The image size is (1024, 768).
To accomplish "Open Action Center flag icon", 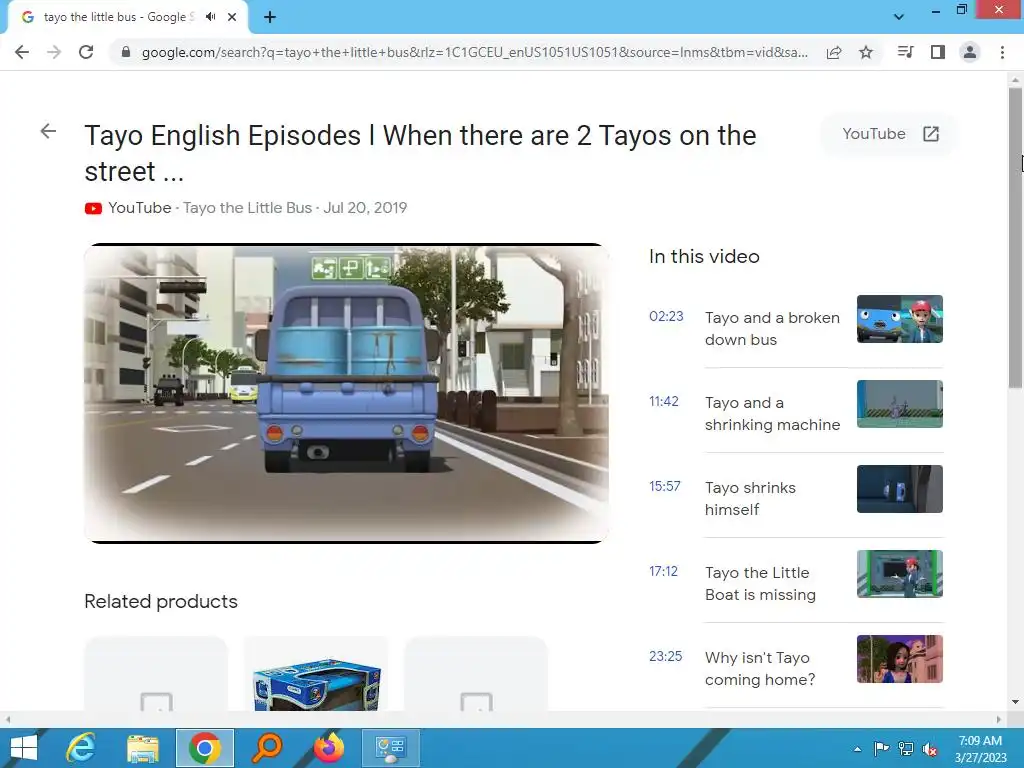I will [x=881, y=749].
